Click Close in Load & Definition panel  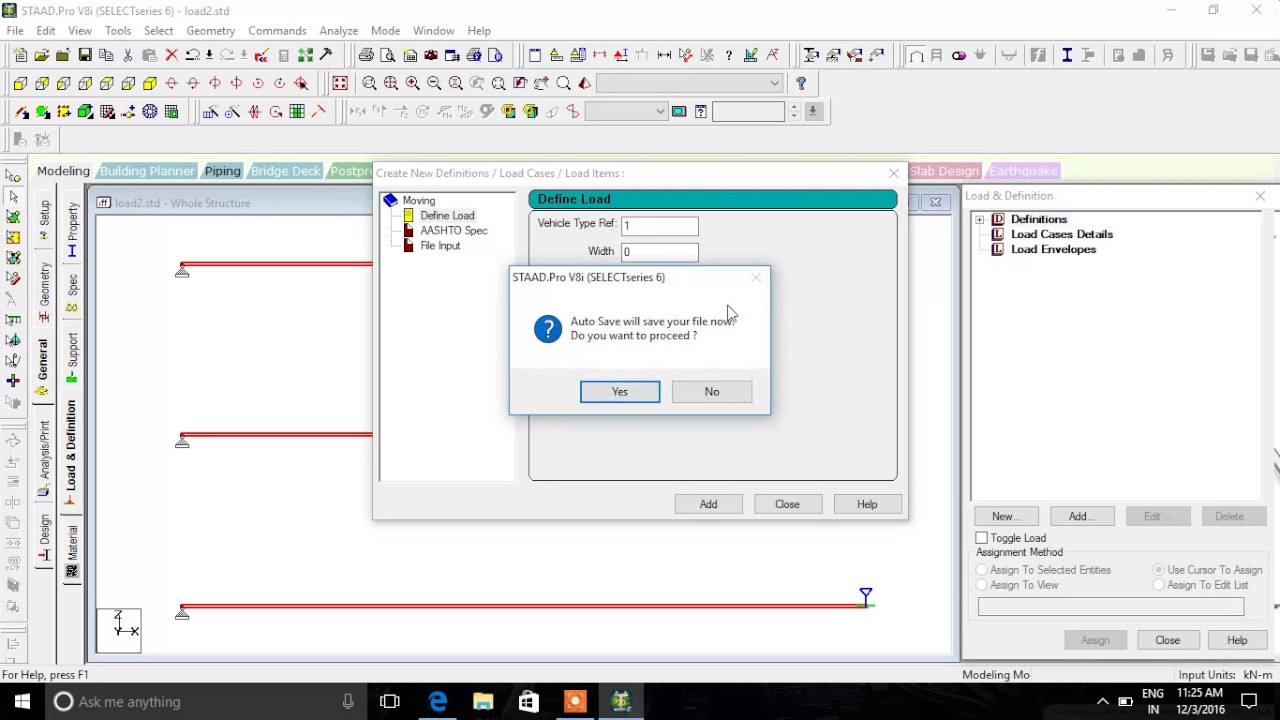tap(1168, 640)
